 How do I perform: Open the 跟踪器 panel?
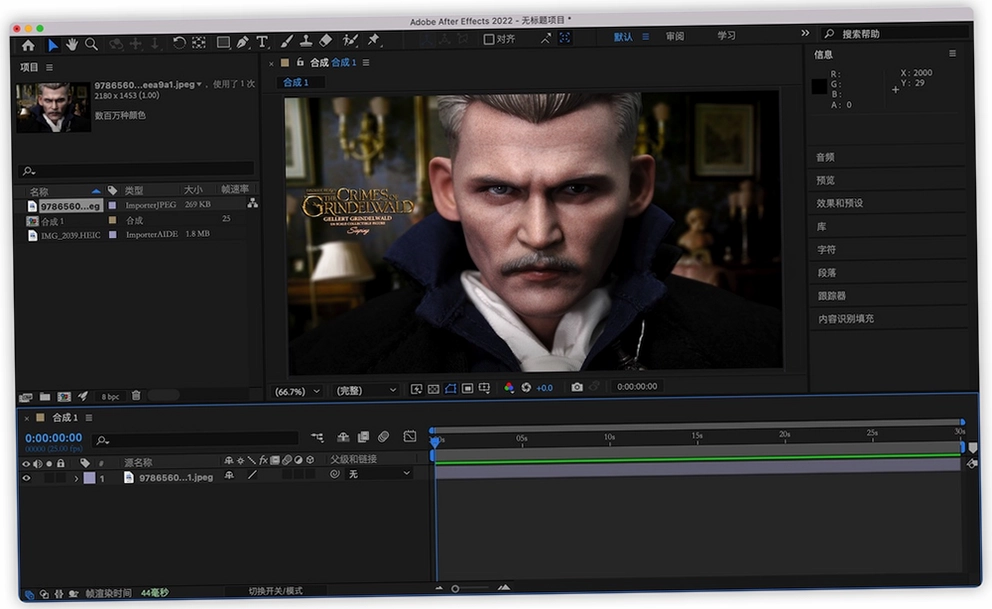(831, 295)
